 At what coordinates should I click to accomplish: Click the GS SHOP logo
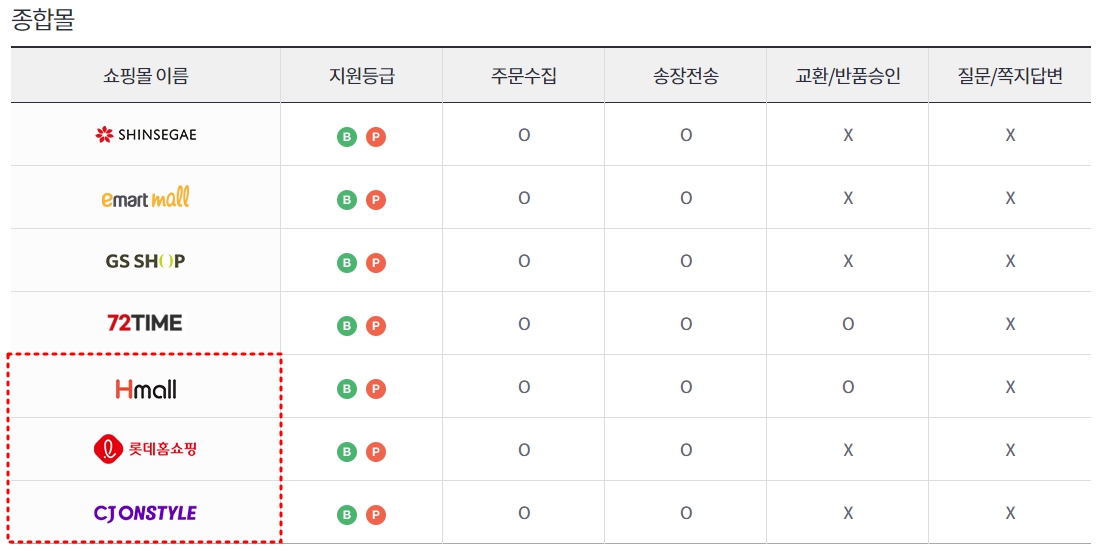pyautogui.click(x=146, y=261)
